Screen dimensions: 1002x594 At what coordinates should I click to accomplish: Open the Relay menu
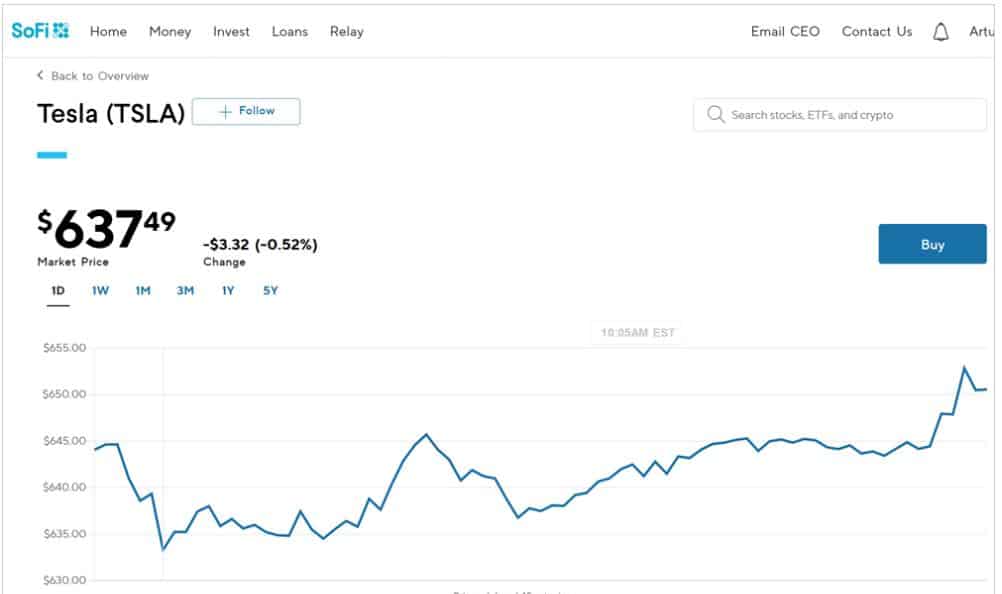click(x=347, y=31)
